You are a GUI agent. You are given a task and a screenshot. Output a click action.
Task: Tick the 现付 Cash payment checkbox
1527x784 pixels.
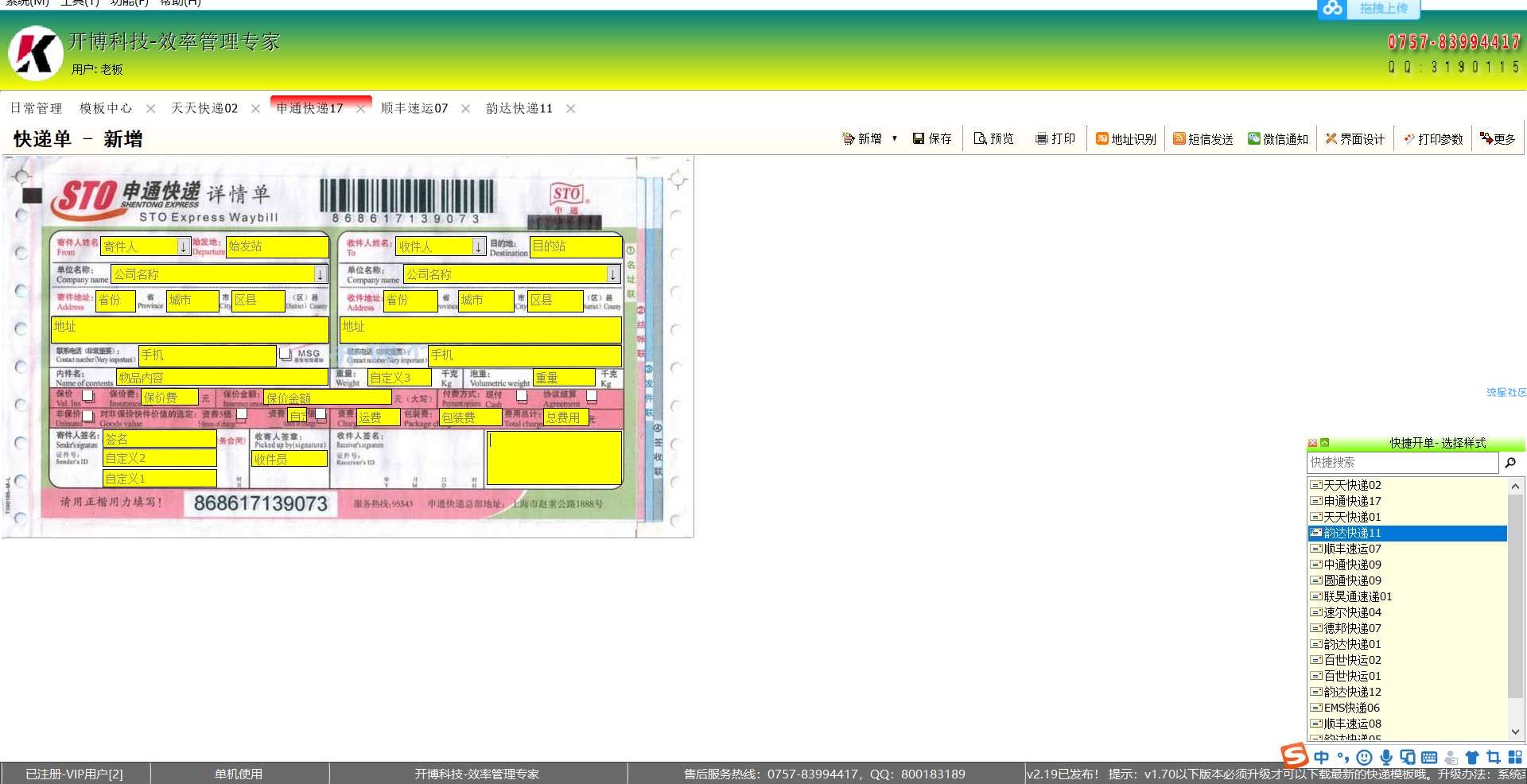tap(522, 395)
